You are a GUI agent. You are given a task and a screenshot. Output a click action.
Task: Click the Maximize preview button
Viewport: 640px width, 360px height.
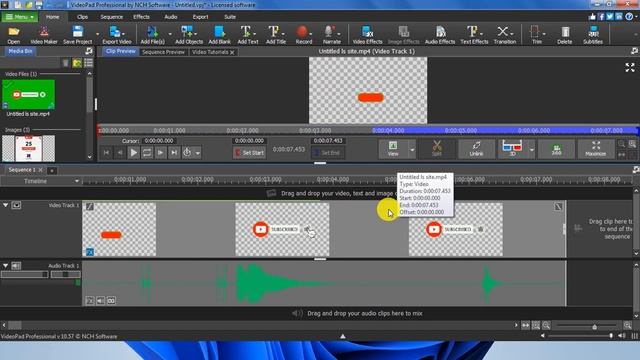coord(595,149)
